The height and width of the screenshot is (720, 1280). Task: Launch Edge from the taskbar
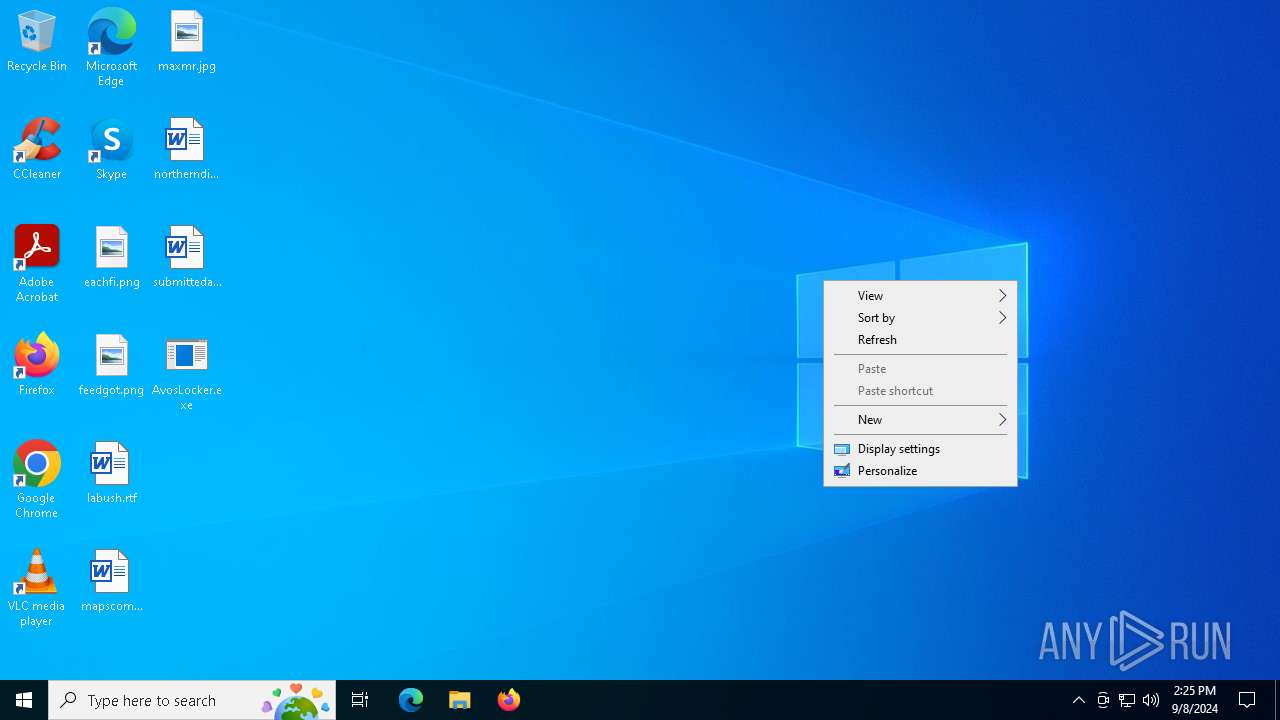[x=411, y=700]
